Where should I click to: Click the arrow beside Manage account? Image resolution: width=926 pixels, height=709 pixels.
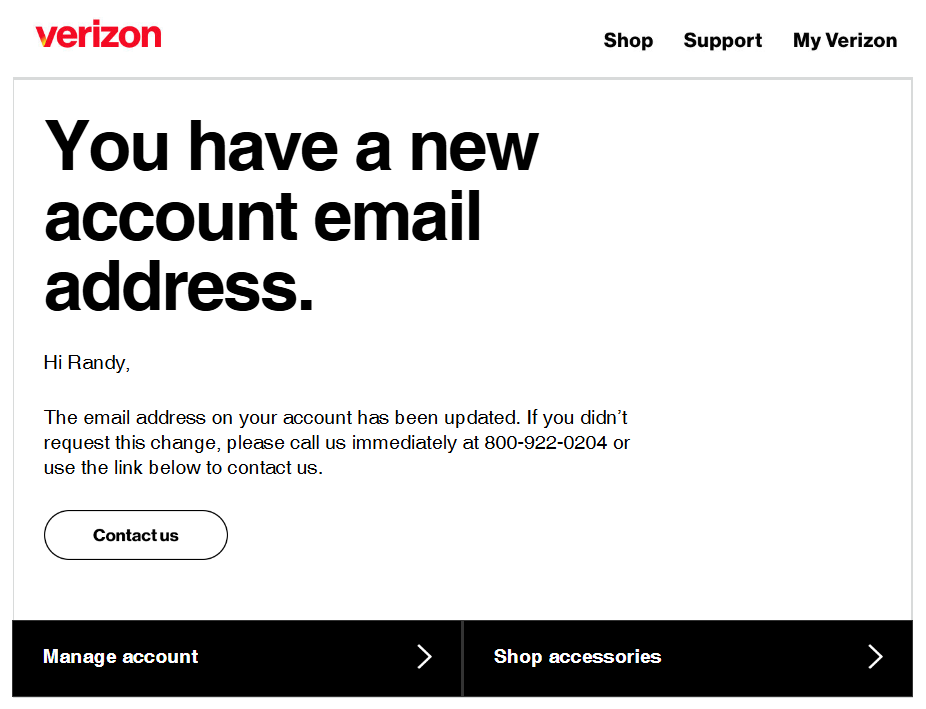[424, 657]
